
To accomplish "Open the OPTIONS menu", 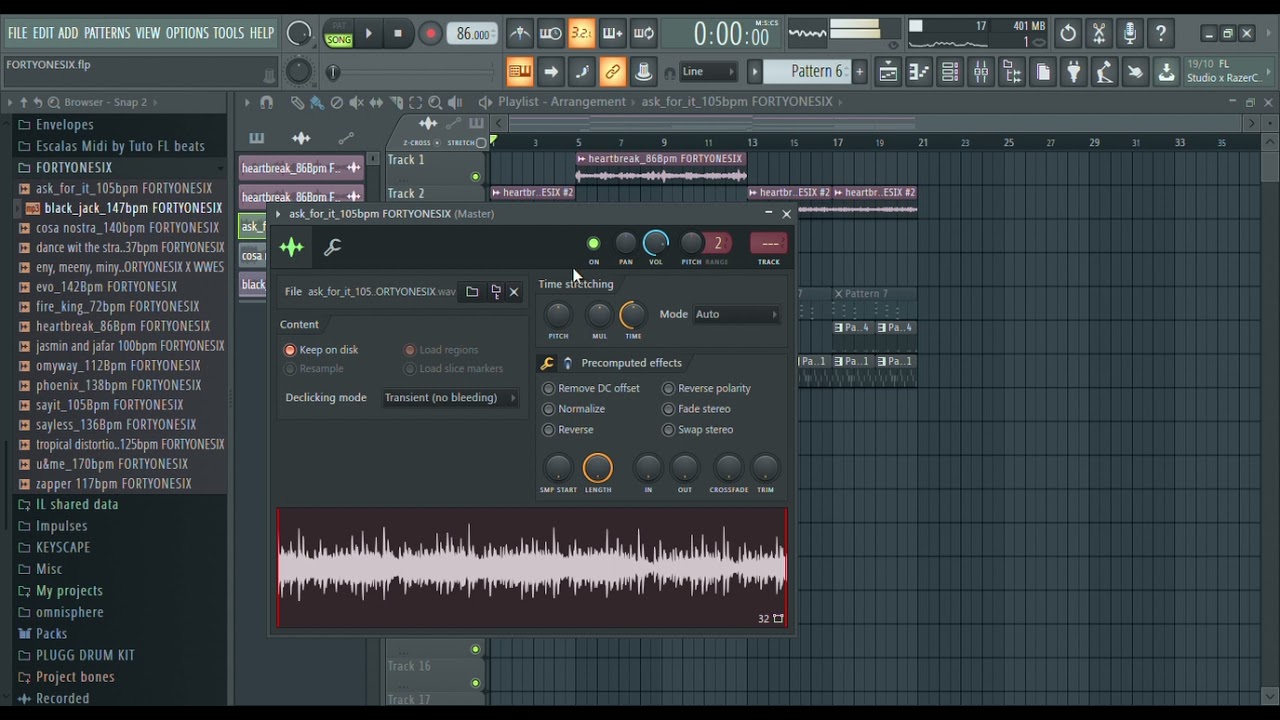I will (187, 33).
